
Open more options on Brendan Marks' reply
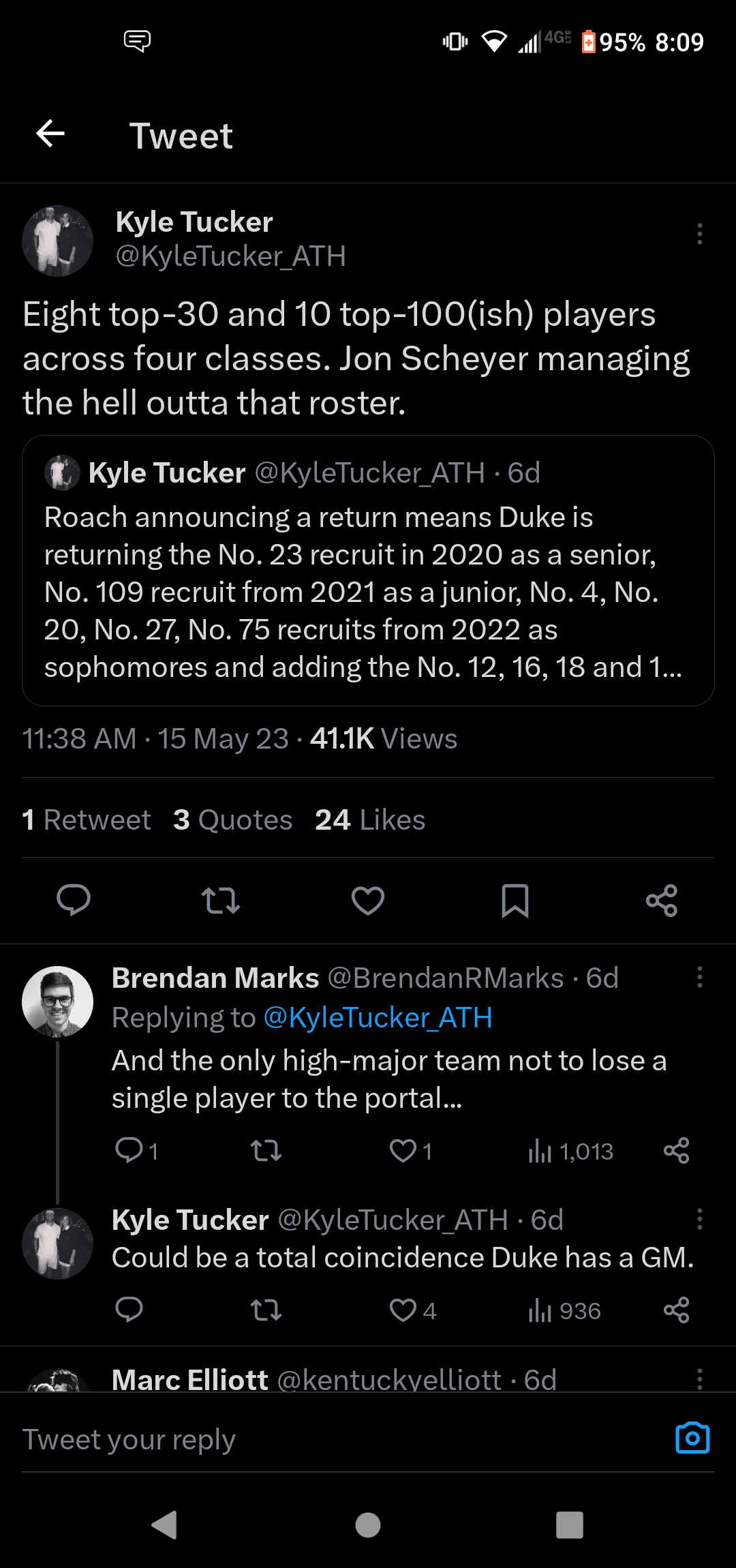[x=699, y=977]
